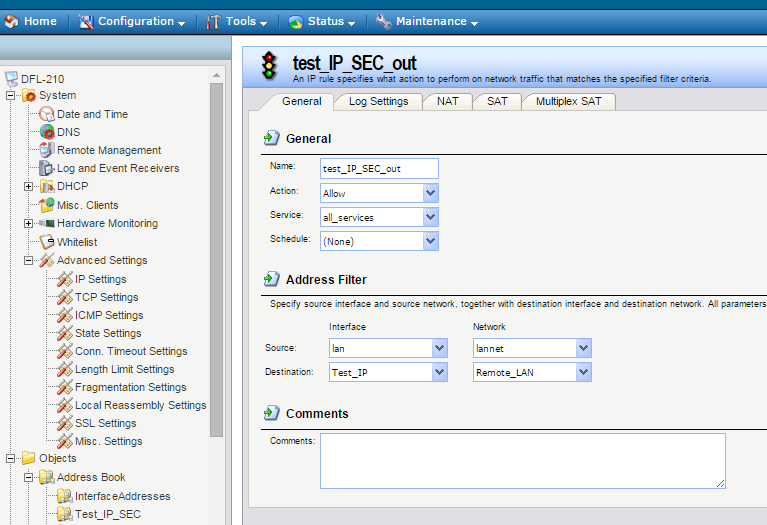Click the Log and Event Receivers icon
The height and width of the screenshot is (525, 767).
click(x=47, y=169)
